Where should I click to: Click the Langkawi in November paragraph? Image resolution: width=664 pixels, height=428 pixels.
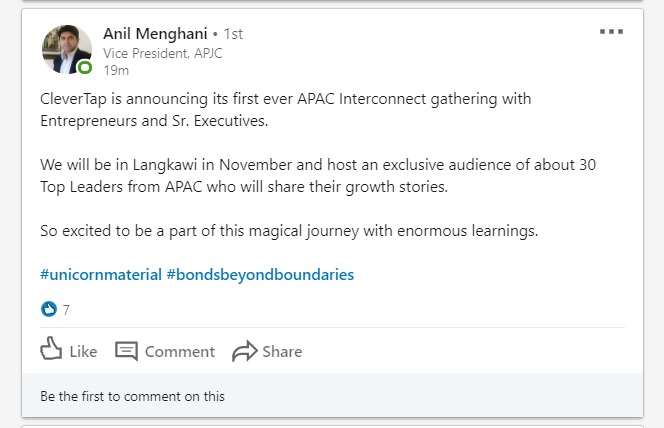pyautogui.click(x=291, y=176)
